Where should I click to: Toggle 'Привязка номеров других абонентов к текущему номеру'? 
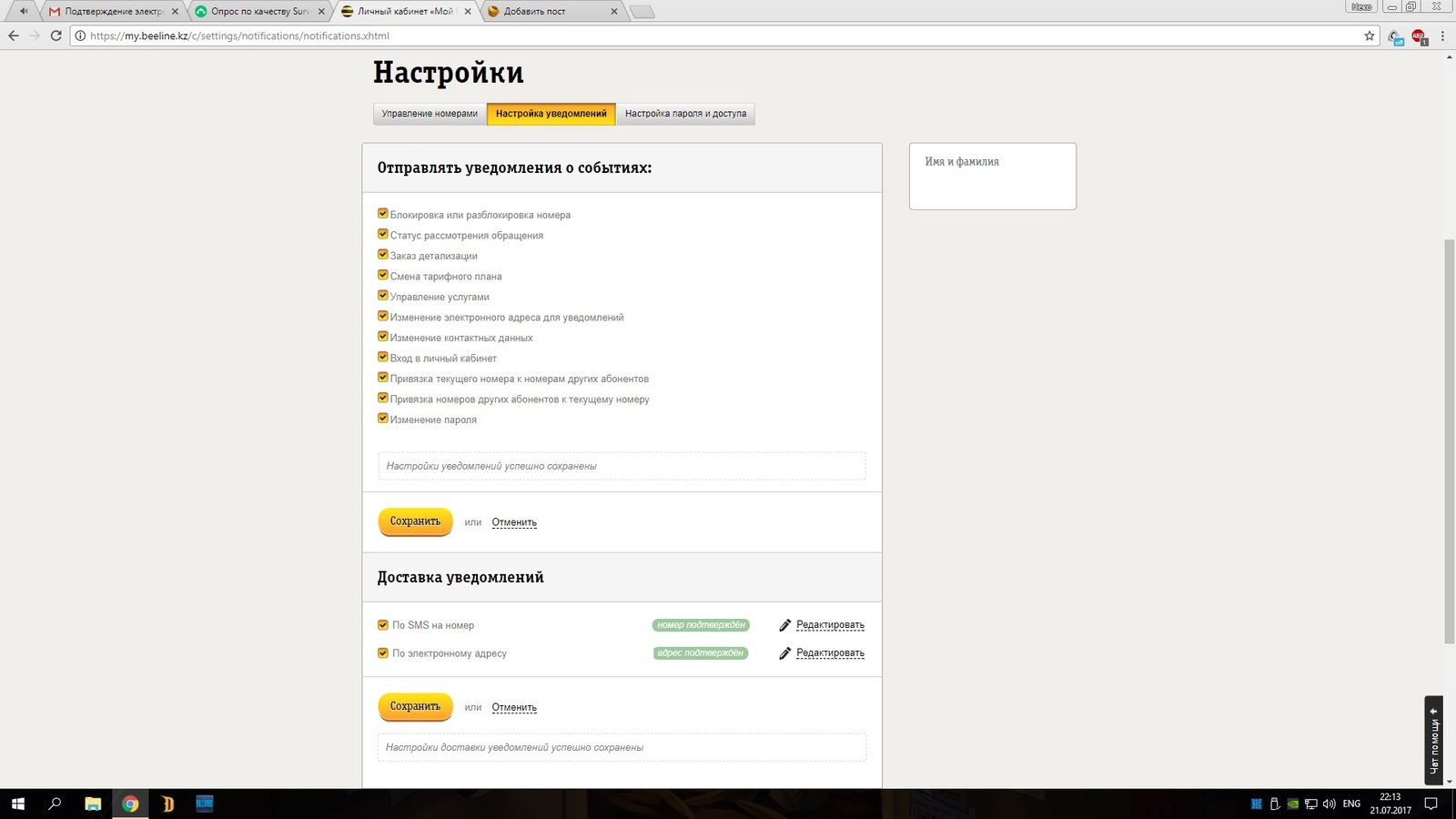pos(383,398)
